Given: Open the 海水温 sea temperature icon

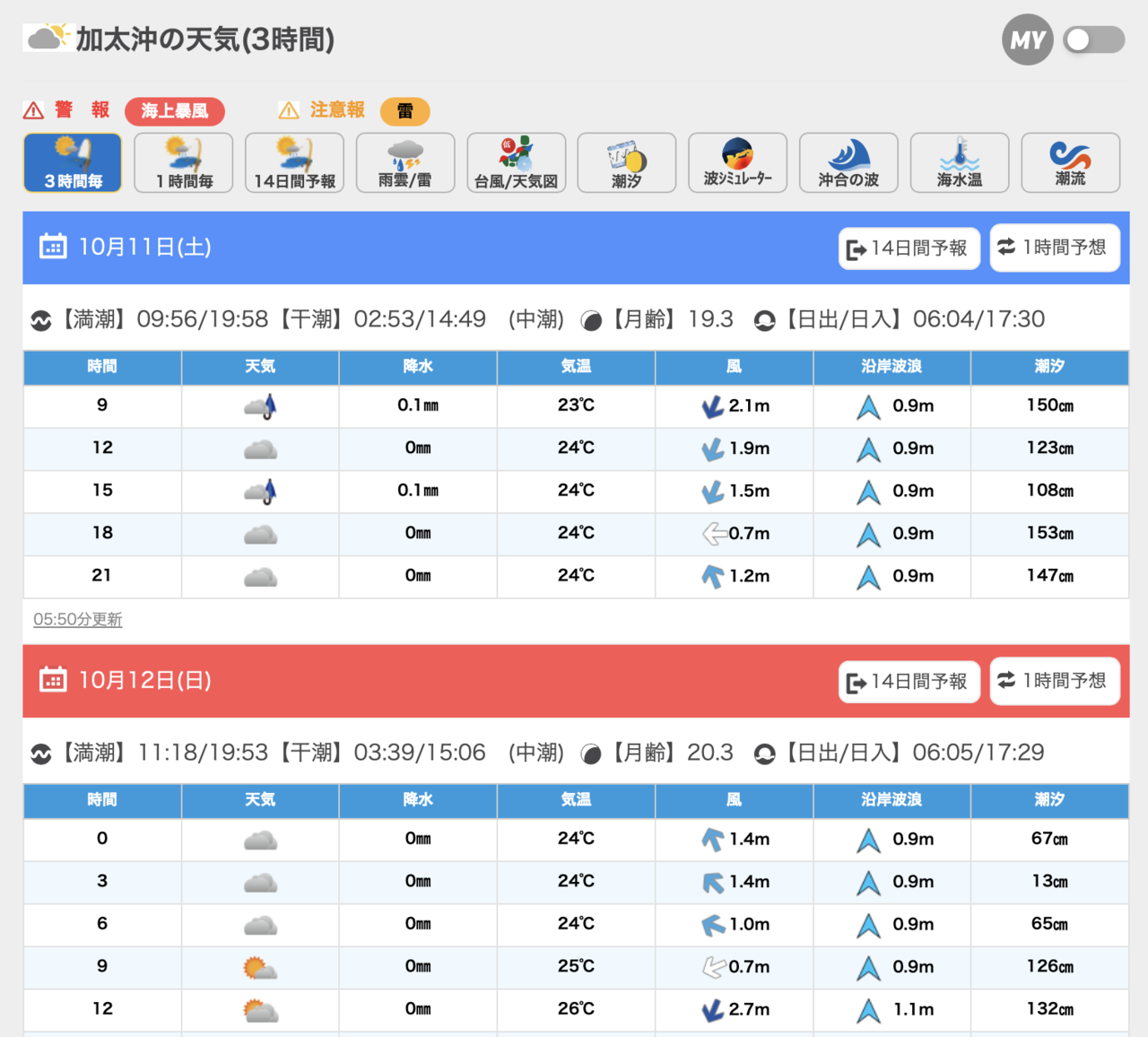Looking at the screenshot, I should pos(960,162).
